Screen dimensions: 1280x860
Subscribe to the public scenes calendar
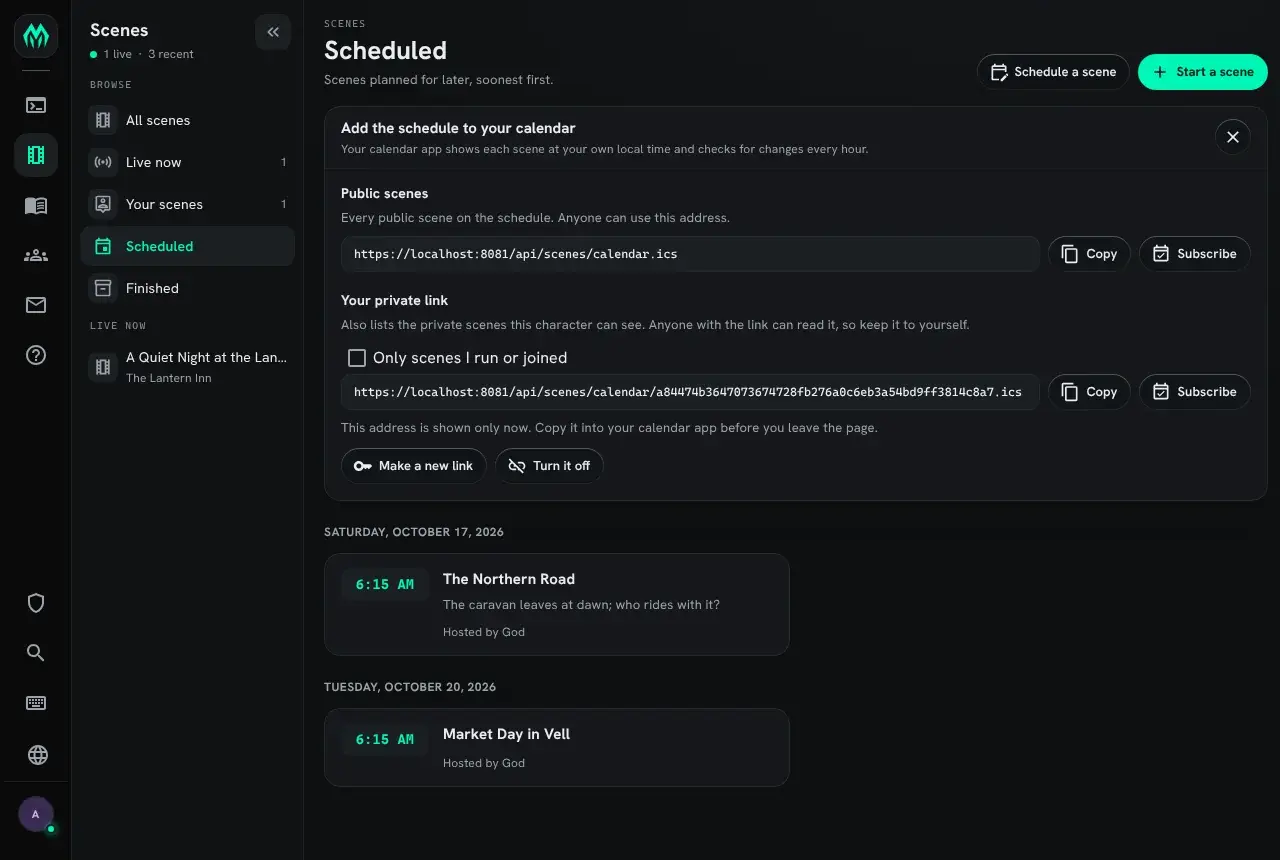[x=1195, y=254]
